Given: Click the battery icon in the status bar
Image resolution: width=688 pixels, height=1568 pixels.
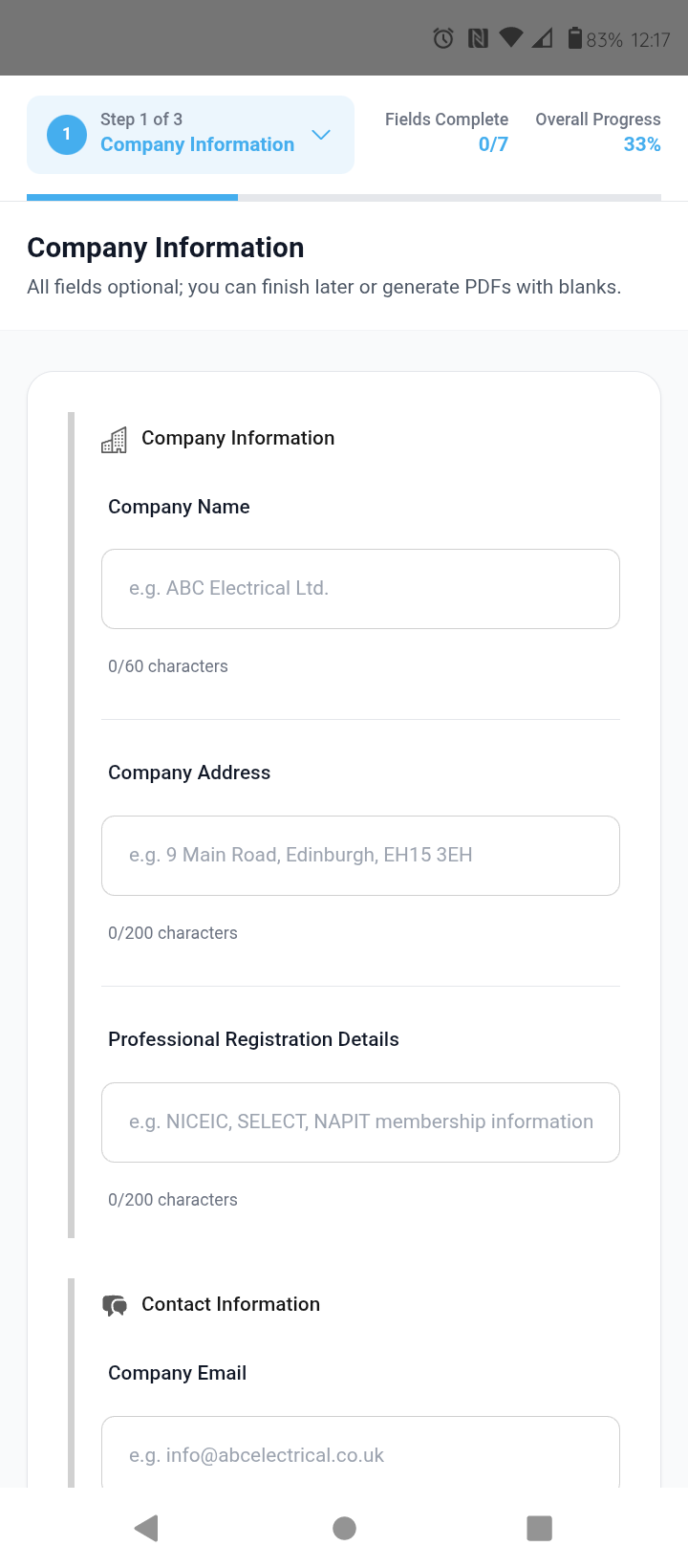Looking at the screenshot, I should tap(576, 37).
